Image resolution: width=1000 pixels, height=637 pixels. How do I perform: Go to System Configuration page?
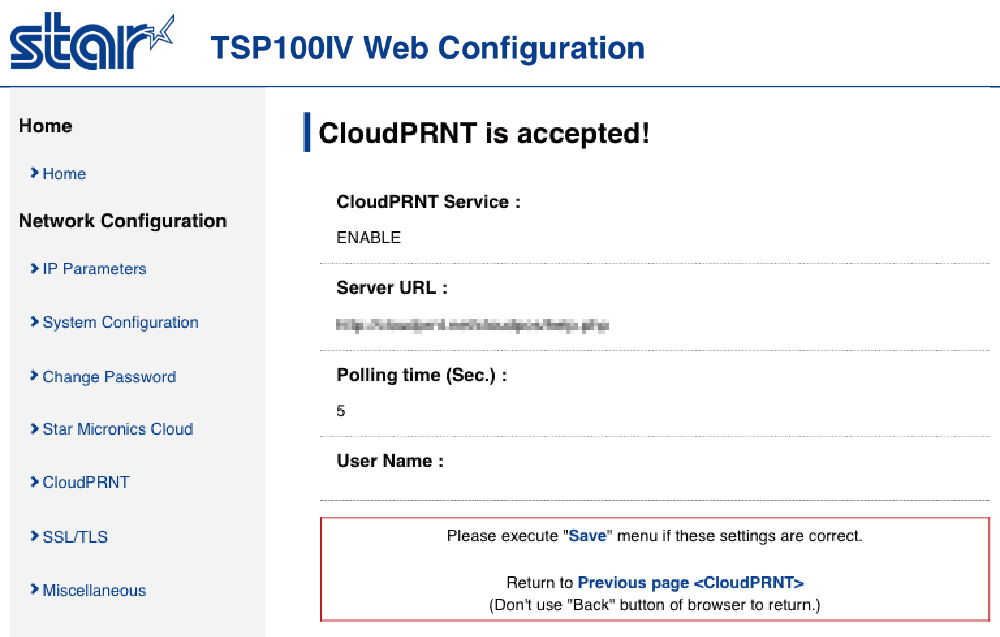point(120,323)
